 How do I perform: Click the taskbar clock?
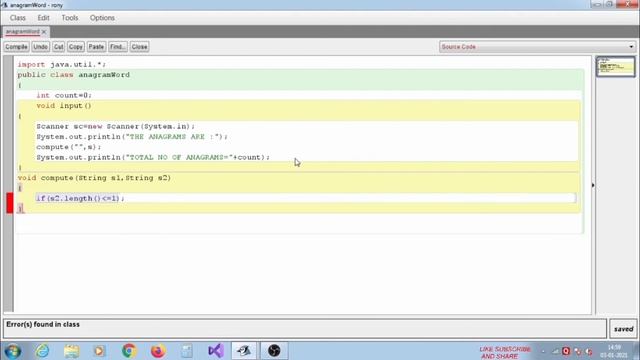pos(614,351)
